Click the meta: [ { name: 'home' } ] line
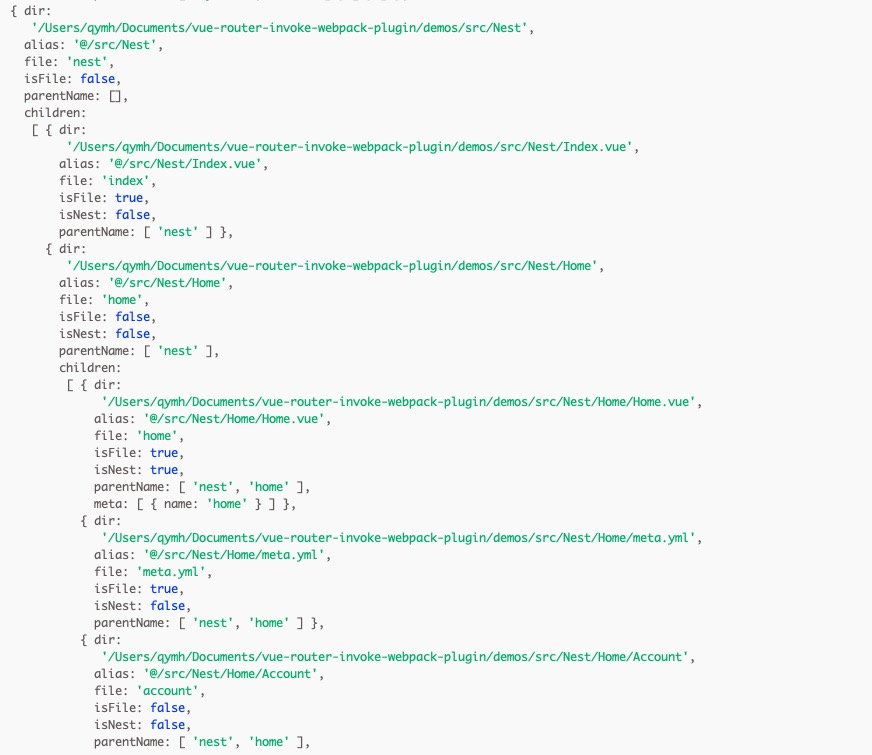Image resolution: width=872 pixels, height=755 pixels. click(x=195, y=504)
